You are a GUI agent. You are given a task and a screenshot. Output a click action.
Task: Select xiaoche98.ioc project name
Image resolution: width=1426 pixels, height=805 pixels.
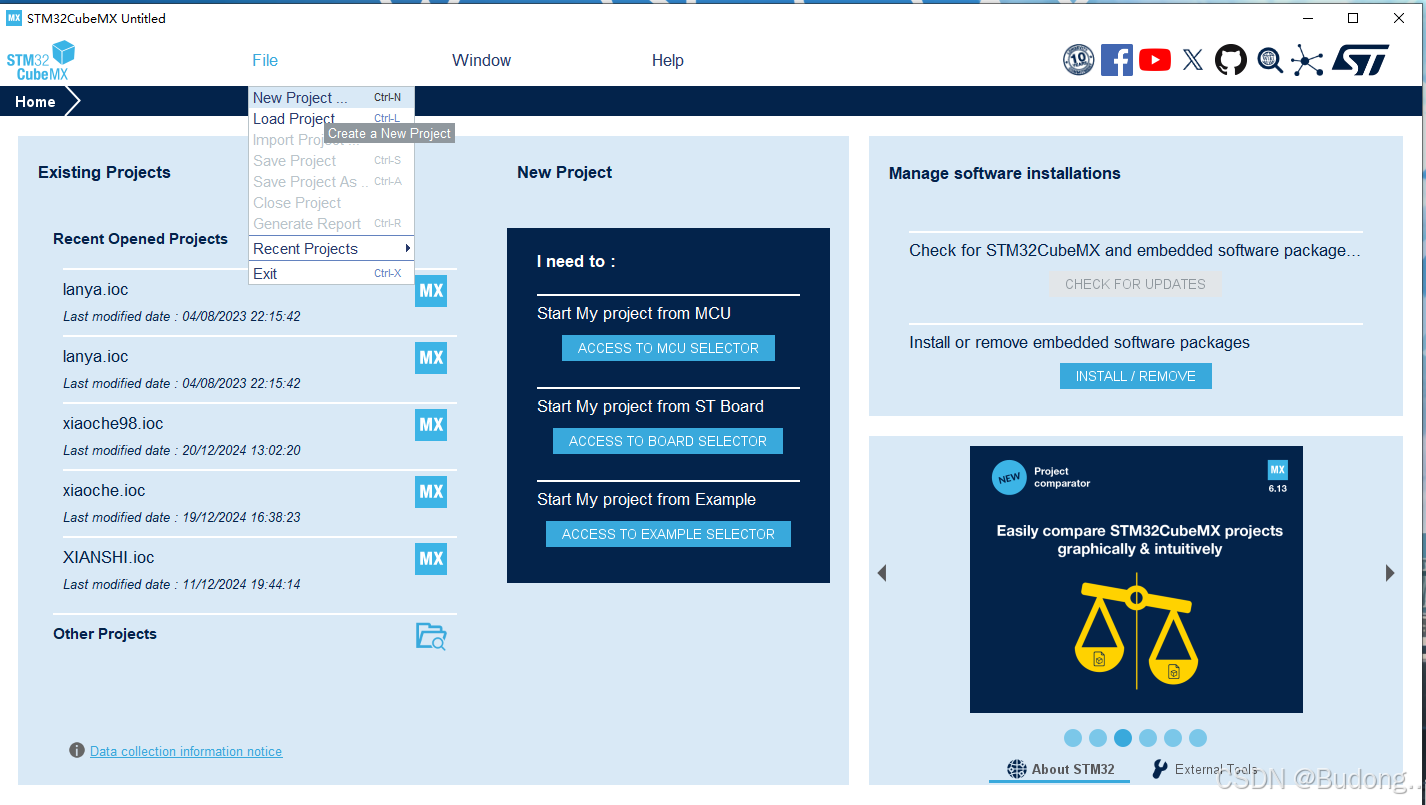(x=113, y=424)
